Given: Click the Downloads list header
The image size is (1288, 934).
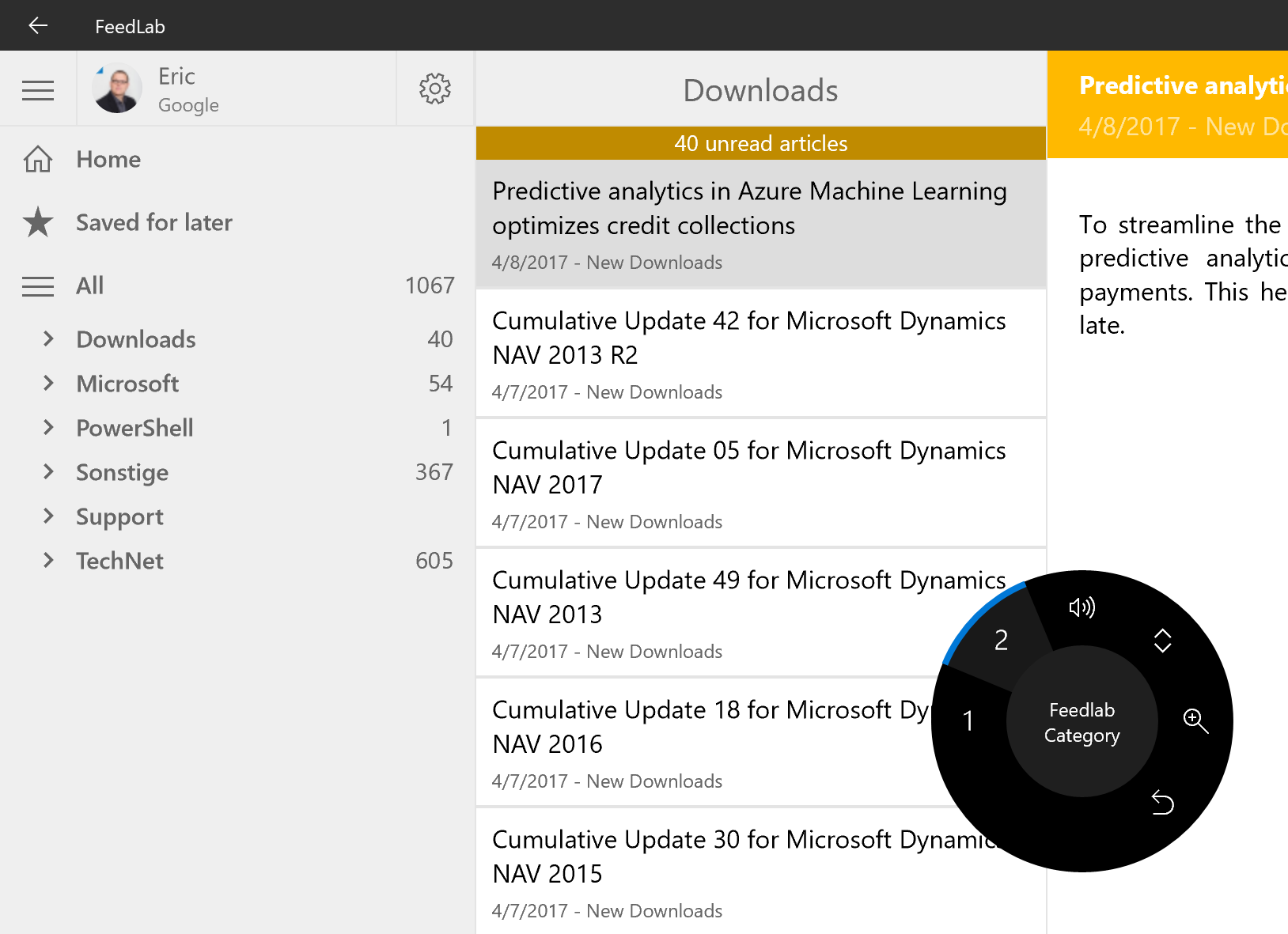Looking at the screenshot, I should [760, 90].
